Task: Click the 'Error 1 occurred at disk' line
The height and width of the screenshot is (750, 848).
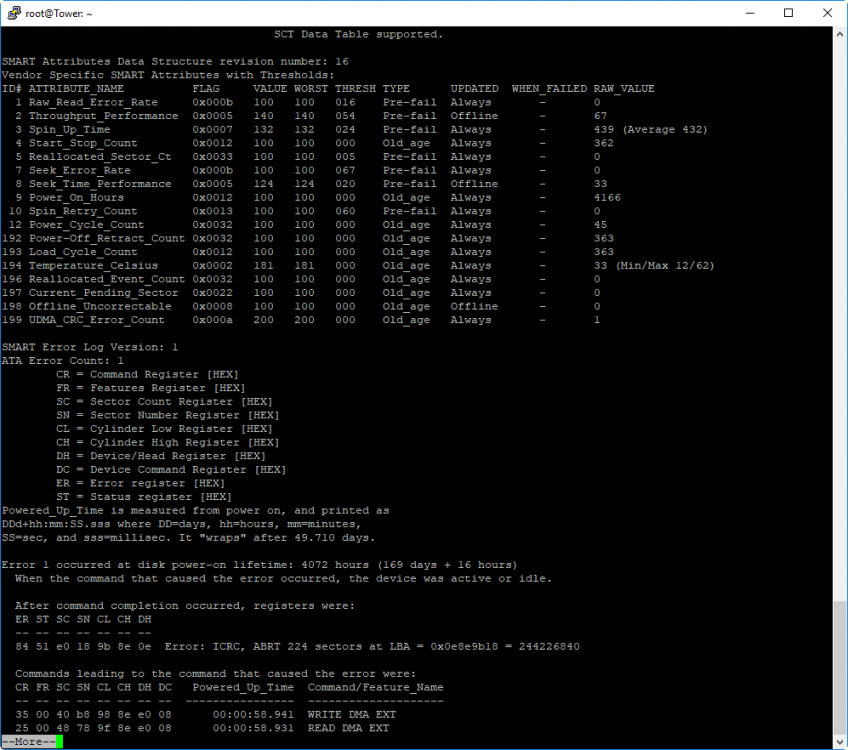Action: [259, 565]
